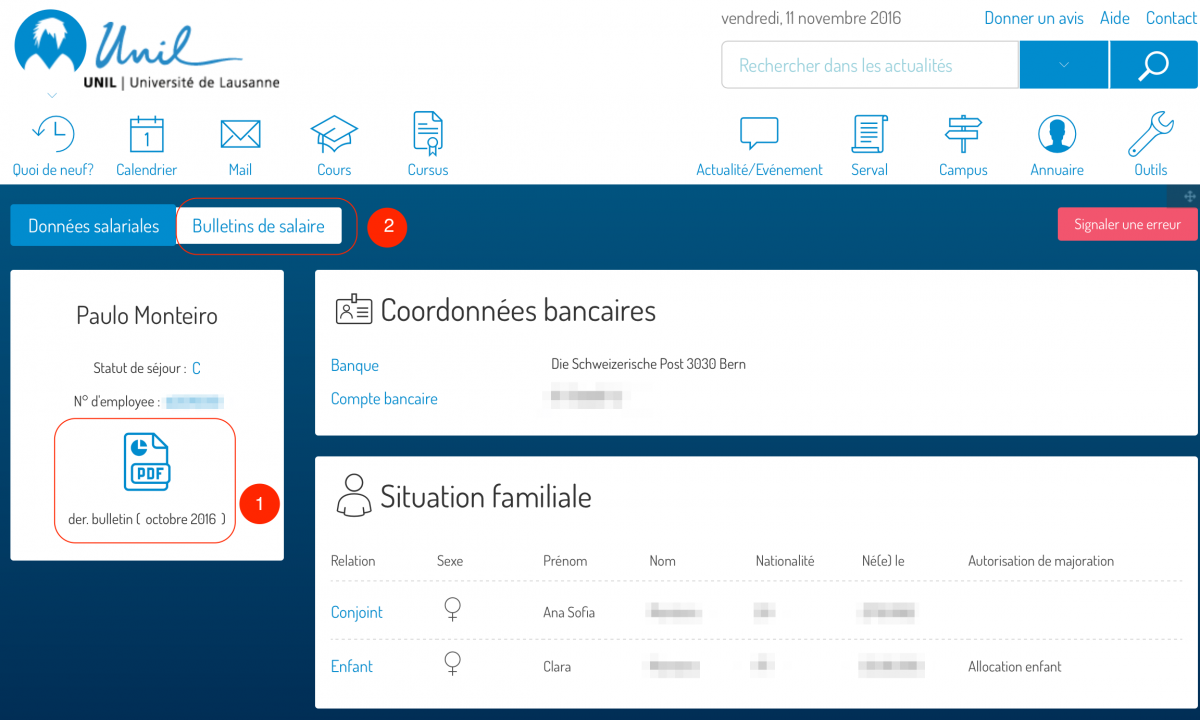Open the Annuaire person icon
This screenshot has height=720, width=1200.
pyautogui.click(x=1057, y=134)
